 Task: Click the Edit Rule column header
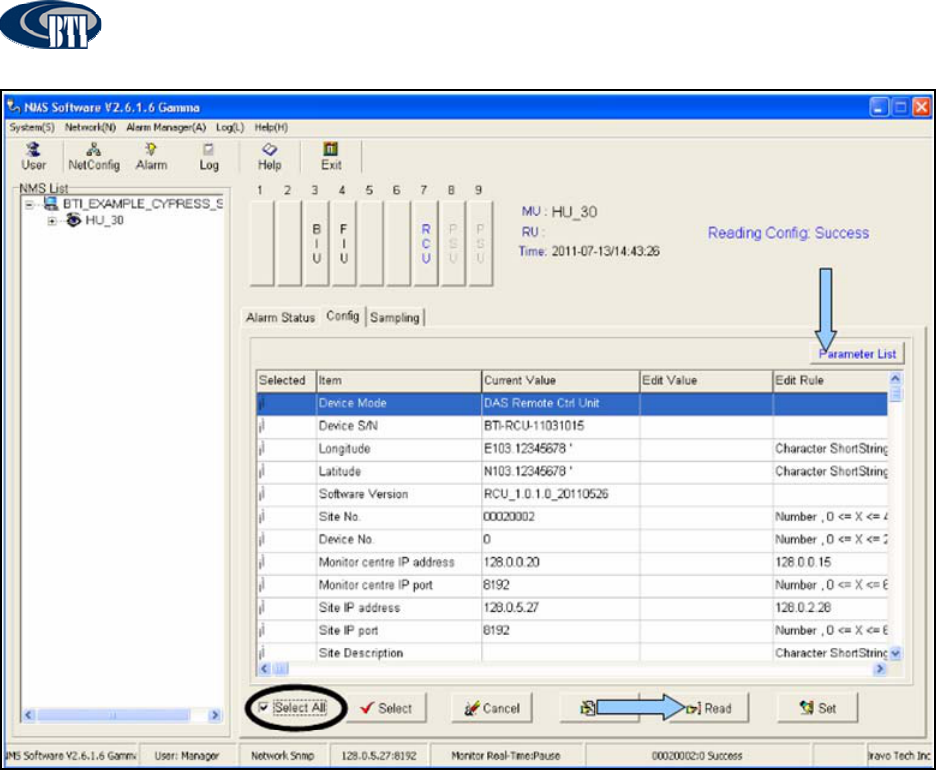click(830, 381)
